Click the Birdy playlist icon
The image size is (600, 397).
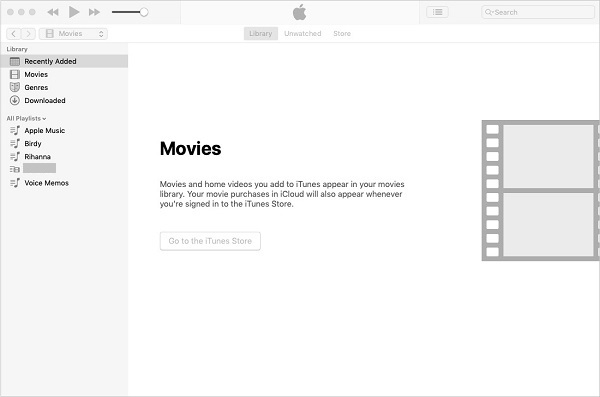click(15, 144)
